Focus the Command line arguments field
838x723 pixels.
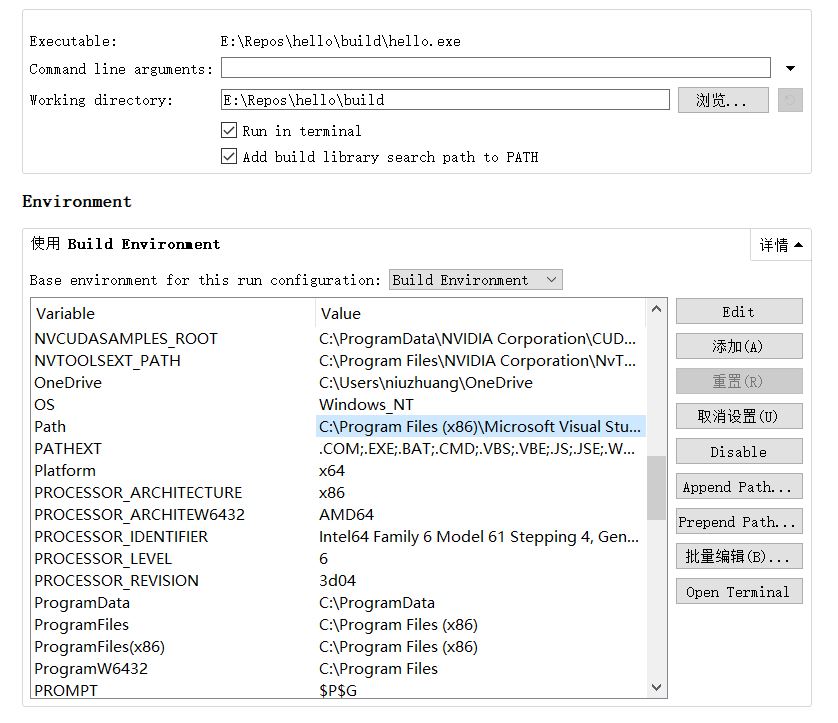495,69
